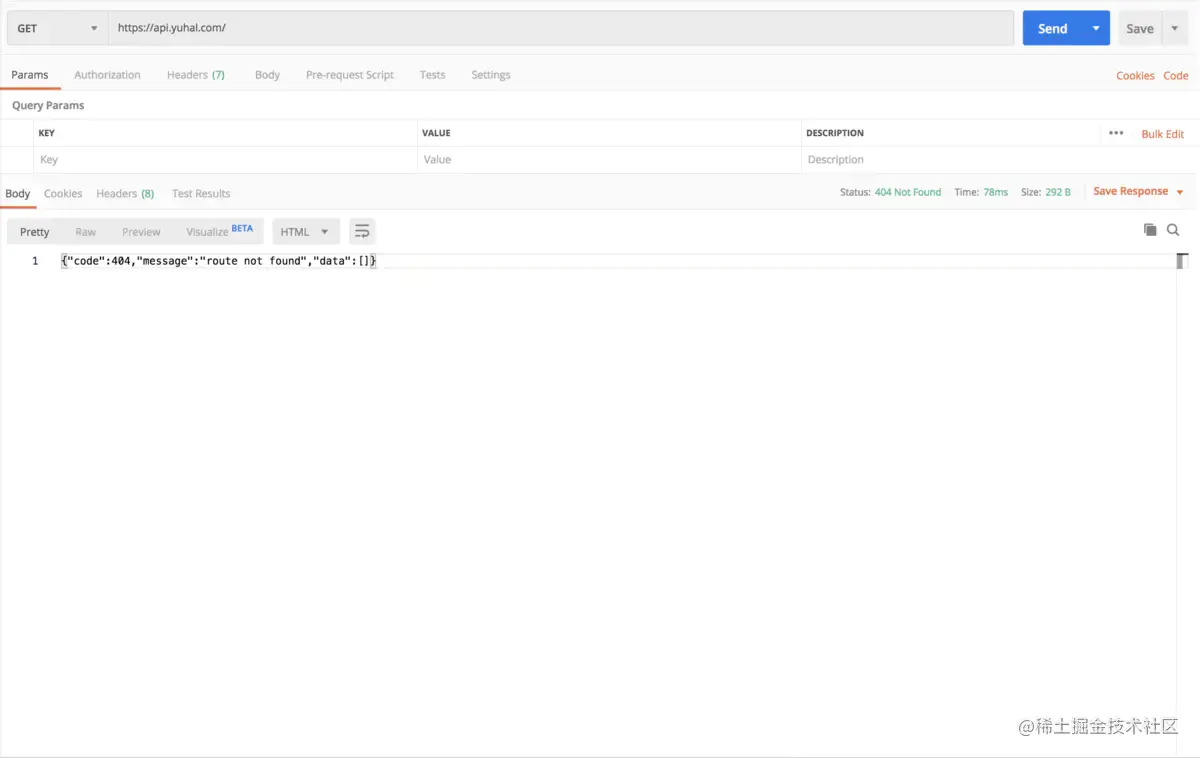This screenshot has width=1200, height=758.
Task: Click the Send button
Action: (x=1052, y=28)
